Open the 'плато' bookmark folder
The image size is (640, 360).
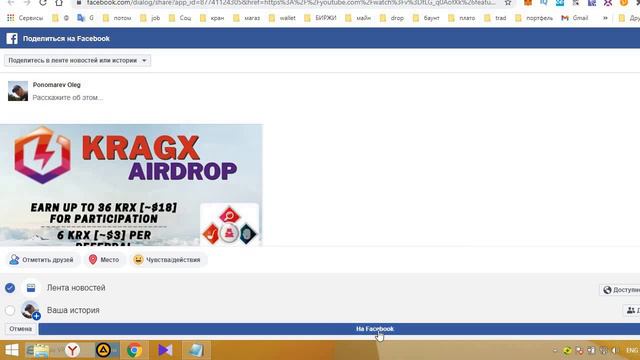462,18
